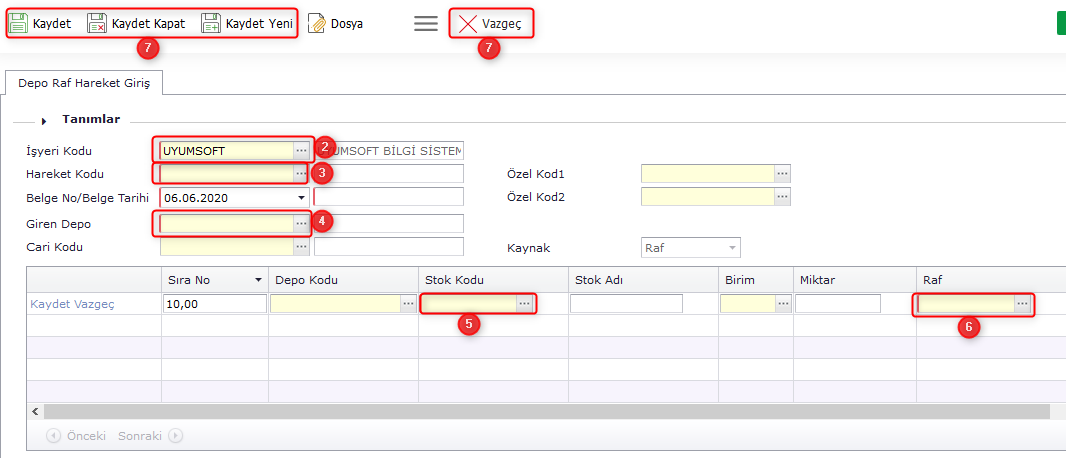Viewport: 1066px width, 458px height.
Task: Open Hareket Kodu lookup ellipsis button
Action: pyautogui.click(x=301, y=174)
